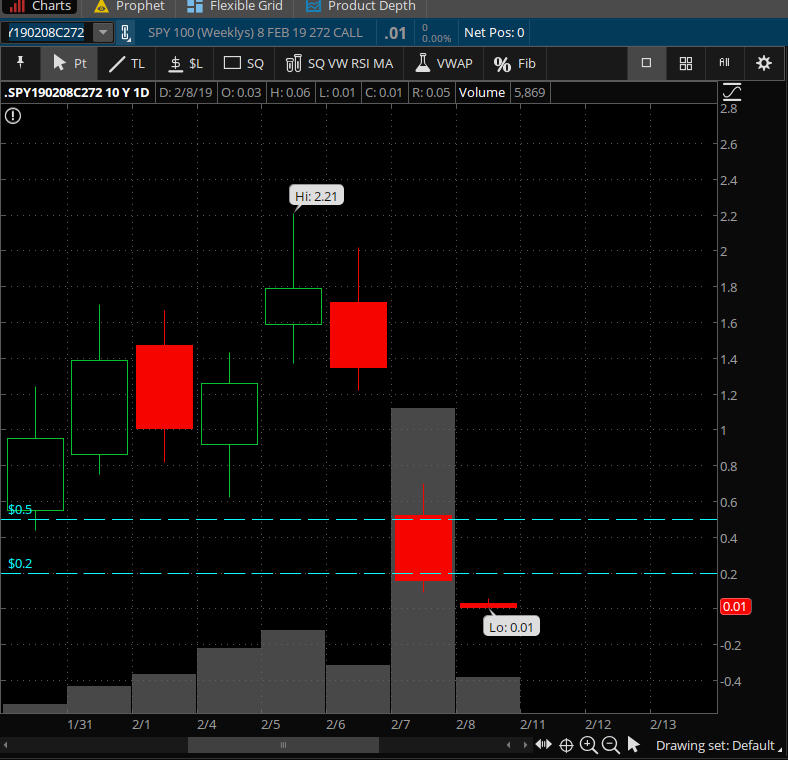
Task: Click the horizontal chart scrollbar thumb
Action: pyautogui.click(x=283, y=745)
